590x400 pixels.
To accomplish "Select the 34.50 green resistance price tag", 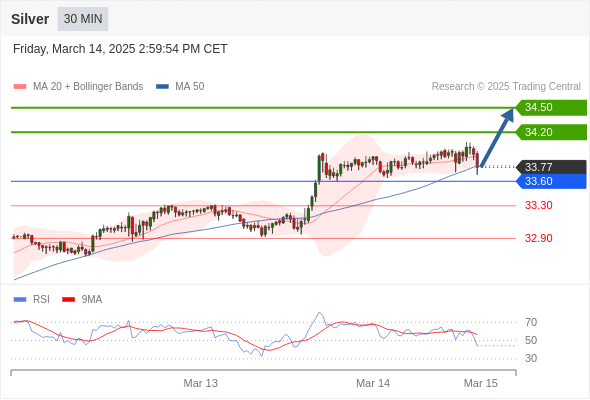I will point(551,107).
